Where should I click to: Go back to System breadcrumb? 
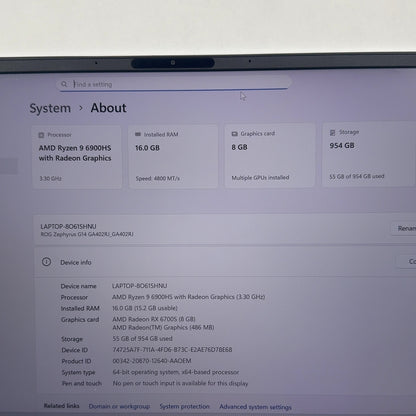50,108
